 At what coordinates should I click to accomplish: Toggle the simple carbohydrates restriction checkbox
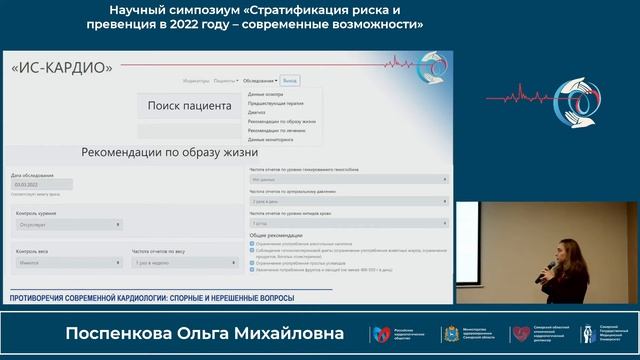(252, 263)
